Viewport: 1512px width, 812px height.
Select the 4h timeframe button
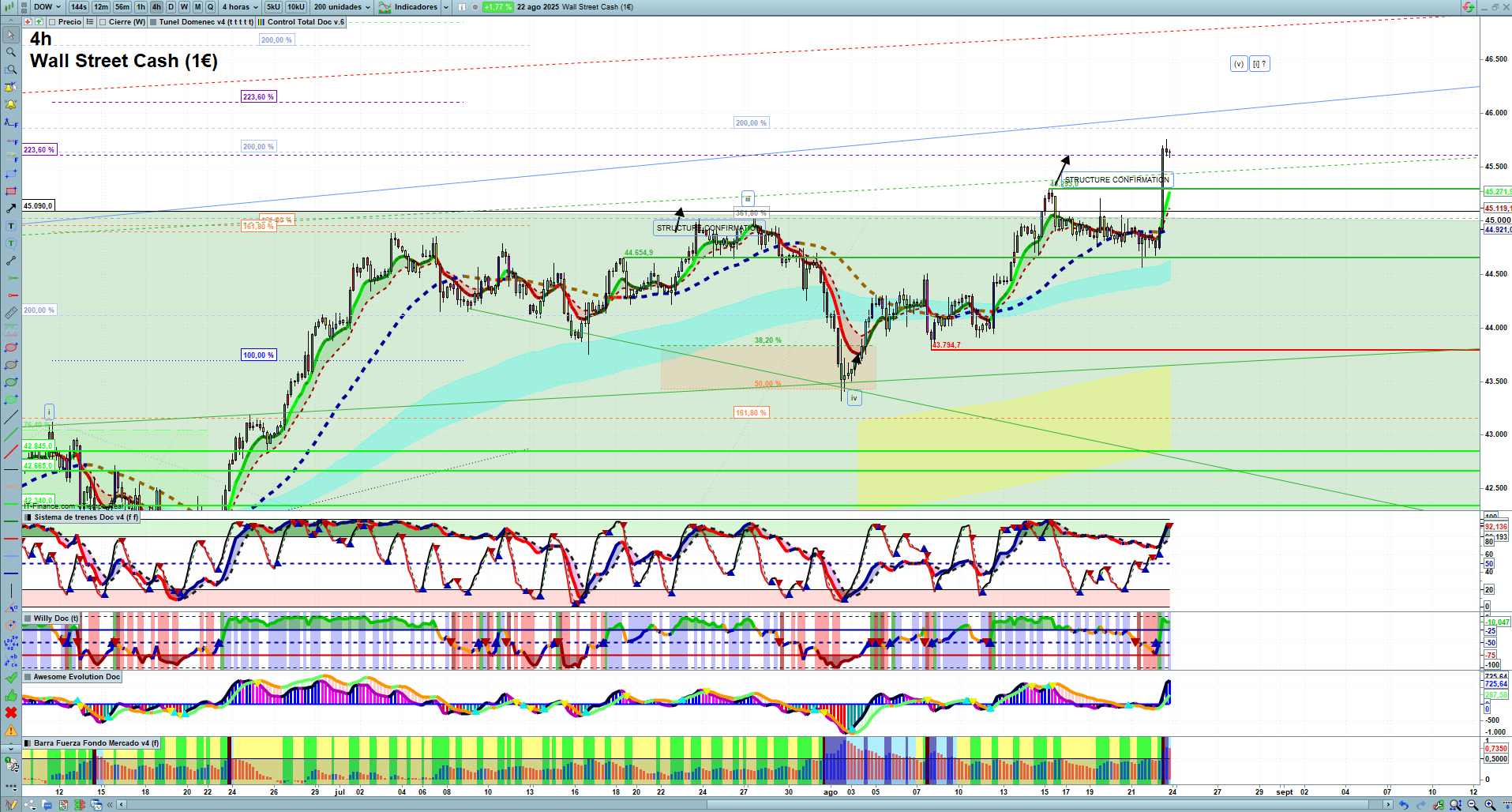click(156, 7)
